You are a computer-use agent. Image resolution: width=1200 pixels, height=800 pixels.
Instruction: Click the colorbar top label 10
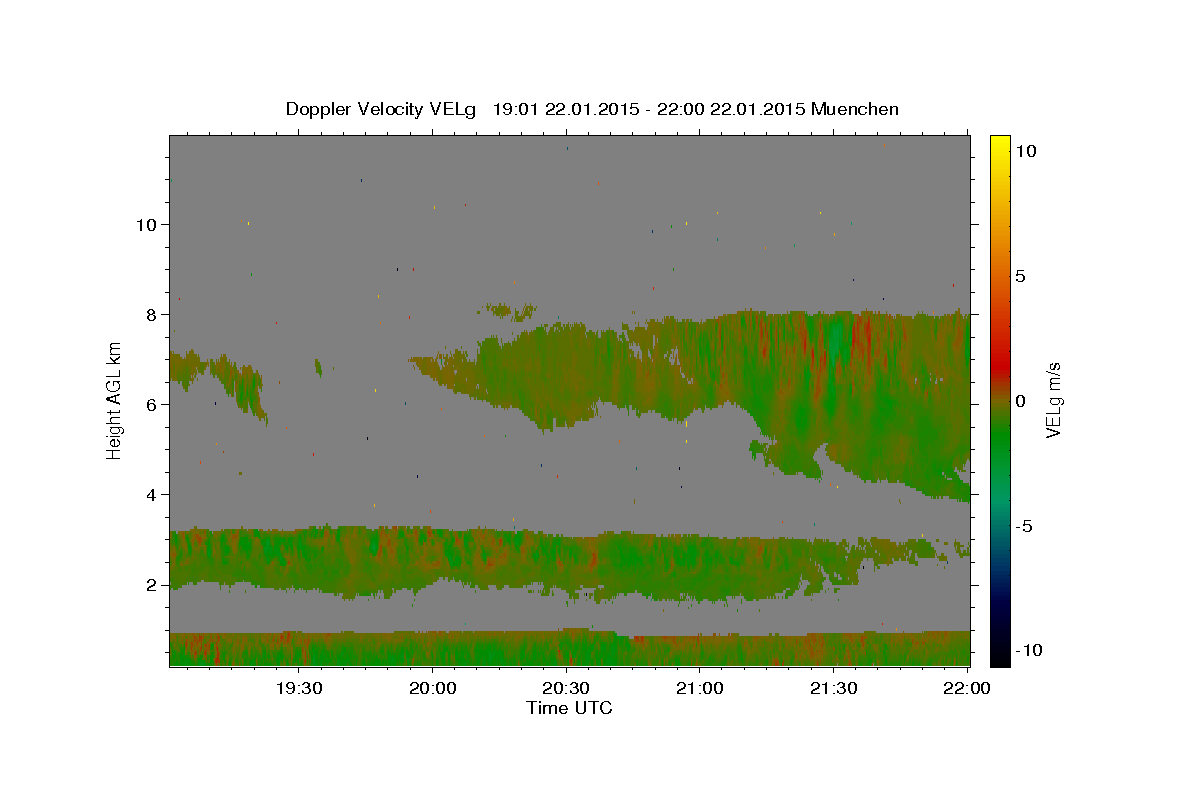[1025, 151]
